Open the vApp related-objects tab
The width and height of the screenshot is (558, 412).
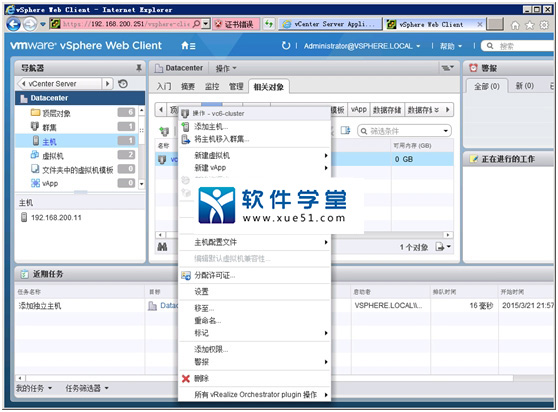coord(358,110)
